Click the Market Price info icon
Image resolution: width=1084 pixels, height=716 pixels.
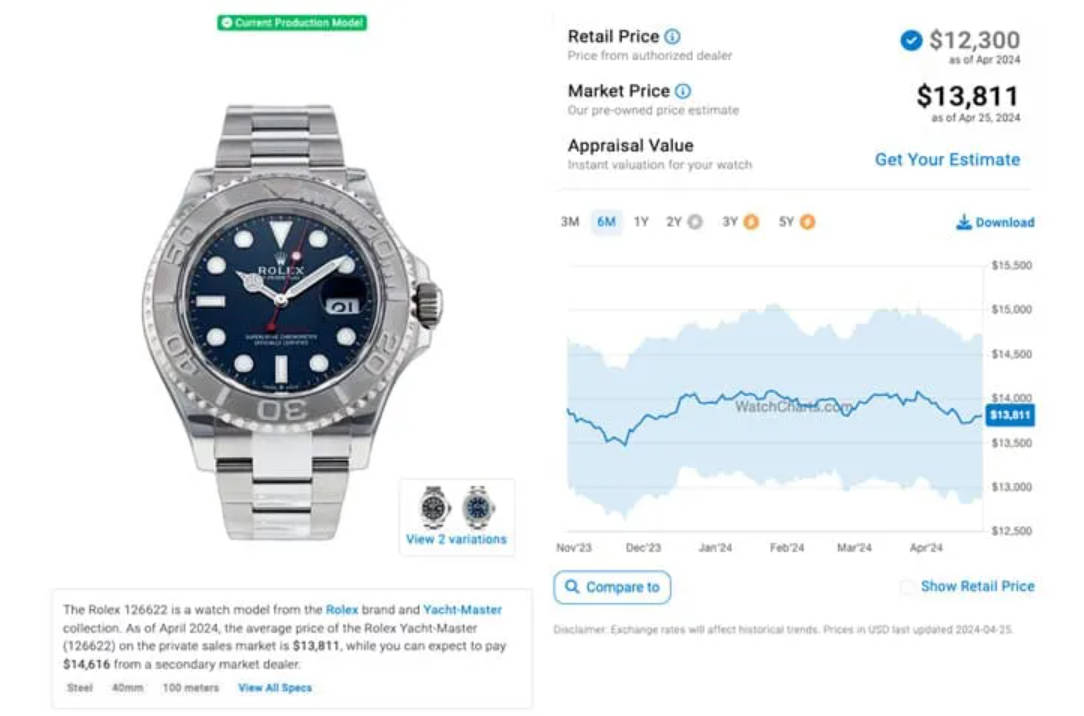point(682,91)
